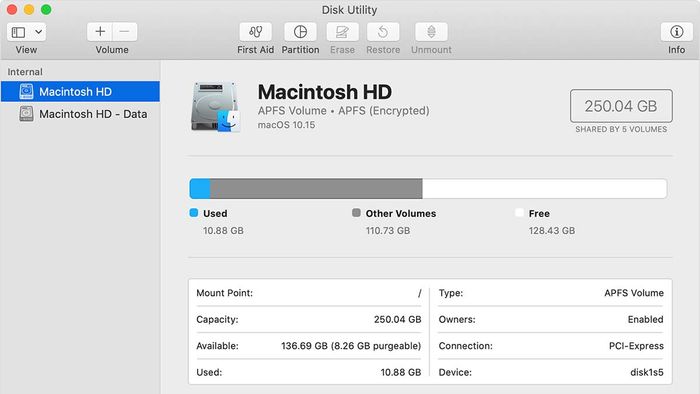Click the white Free bar segment
Screen dimensions: 700x394
point(545,189)
